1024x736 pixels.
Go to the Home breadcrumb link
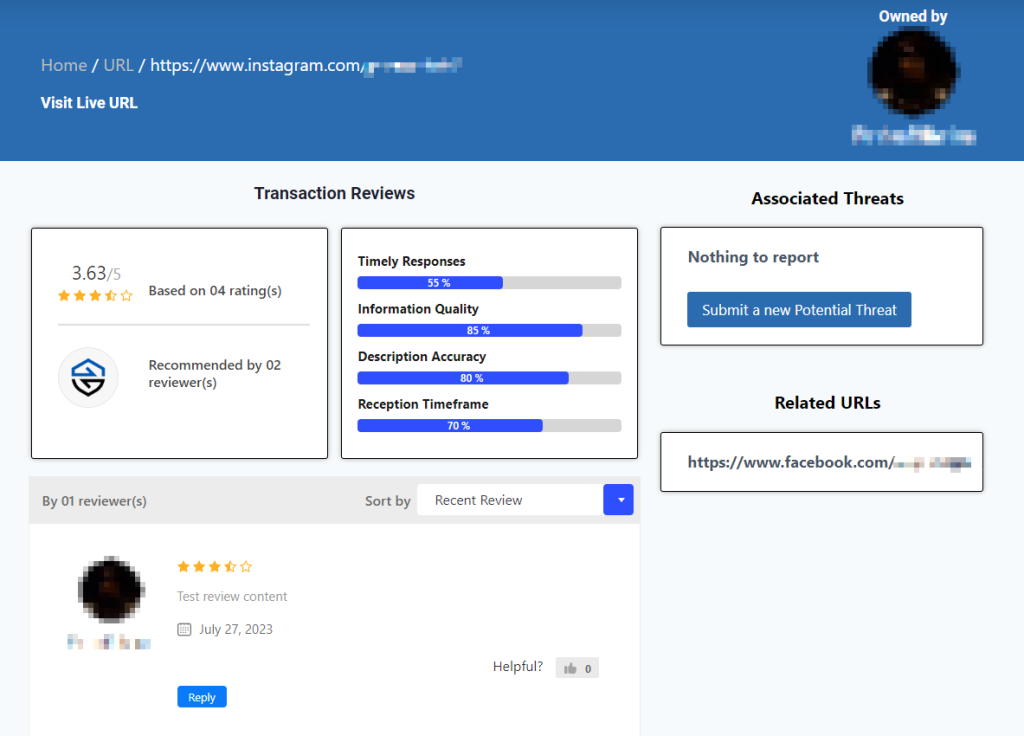click(x=64, y=65)
